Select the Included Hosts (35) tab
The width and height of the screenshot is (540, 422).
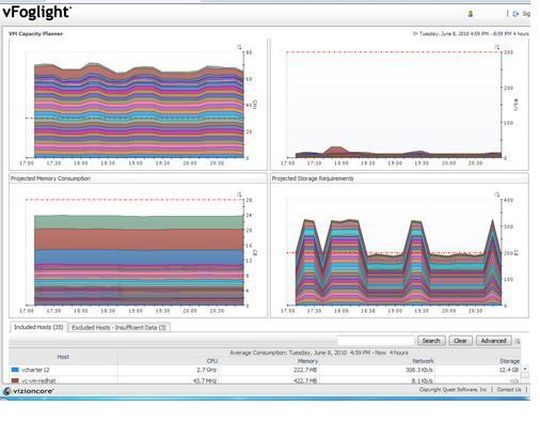pyautogui.click(x=38, y=327)
